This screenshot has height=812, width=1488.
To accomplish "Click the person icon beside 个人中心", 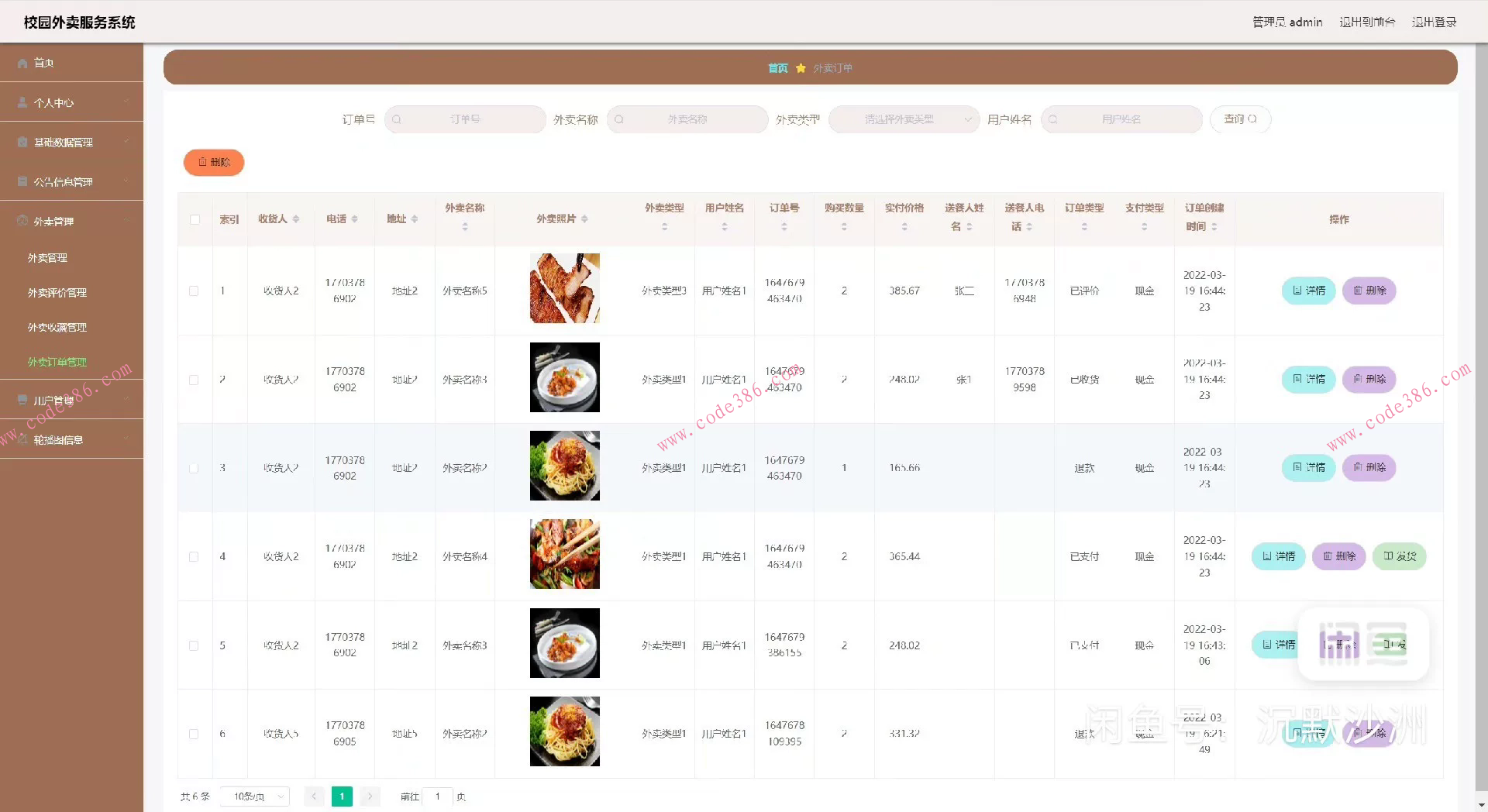I will pos(22,102).
